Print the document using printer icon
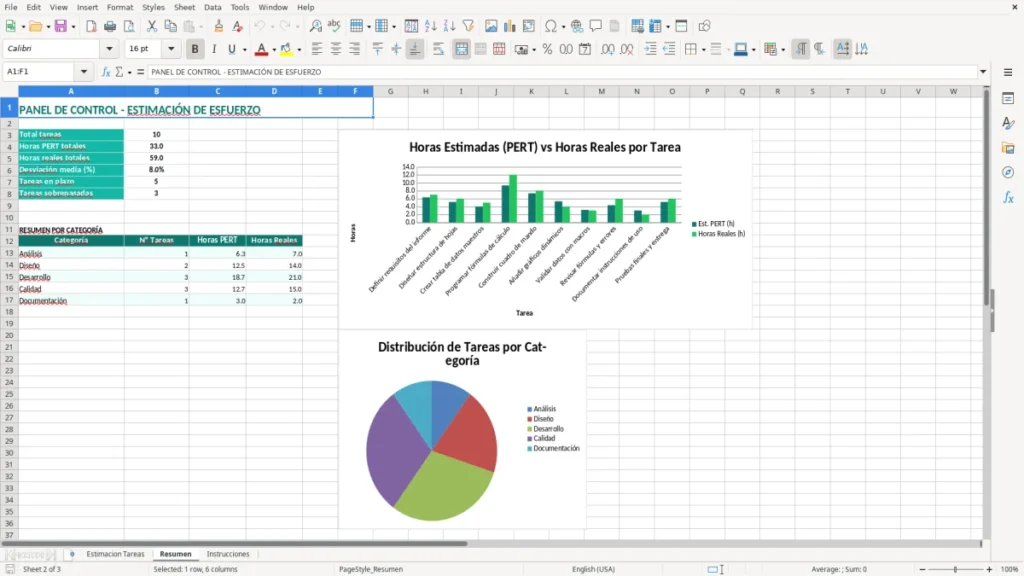Image resolution: width=1024 pixels, height=576 pixels. click(110, 26)
